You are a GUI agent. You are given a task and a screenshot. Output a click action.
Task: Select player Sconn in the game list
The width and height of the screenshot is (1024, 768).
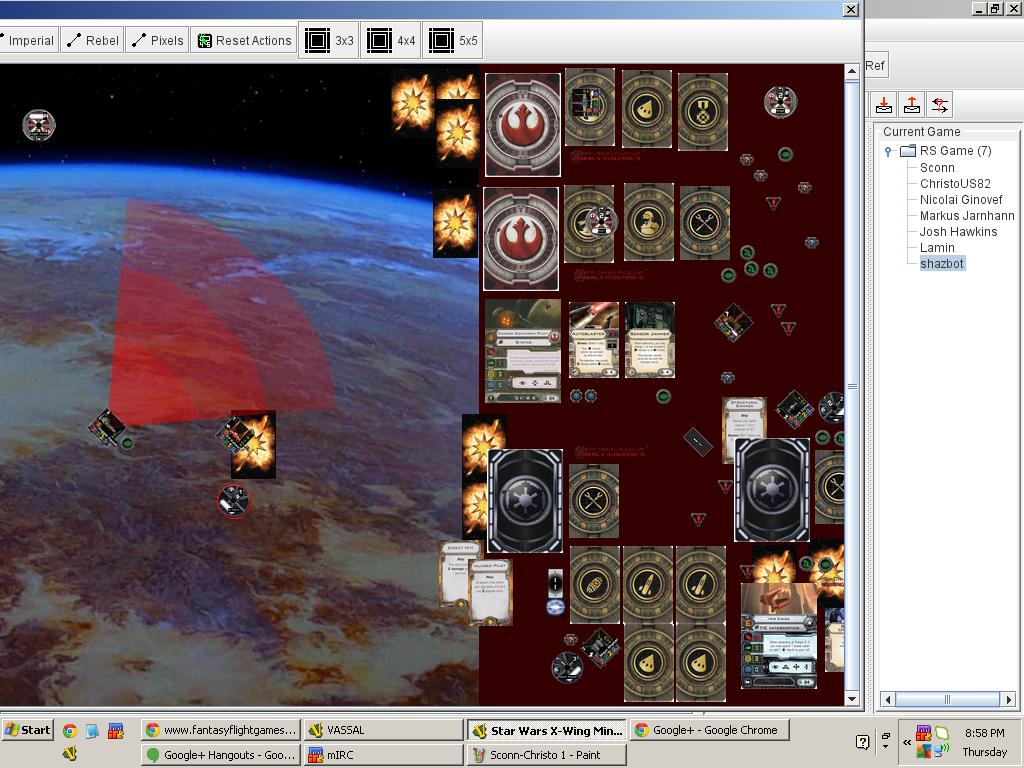point(937,168)
